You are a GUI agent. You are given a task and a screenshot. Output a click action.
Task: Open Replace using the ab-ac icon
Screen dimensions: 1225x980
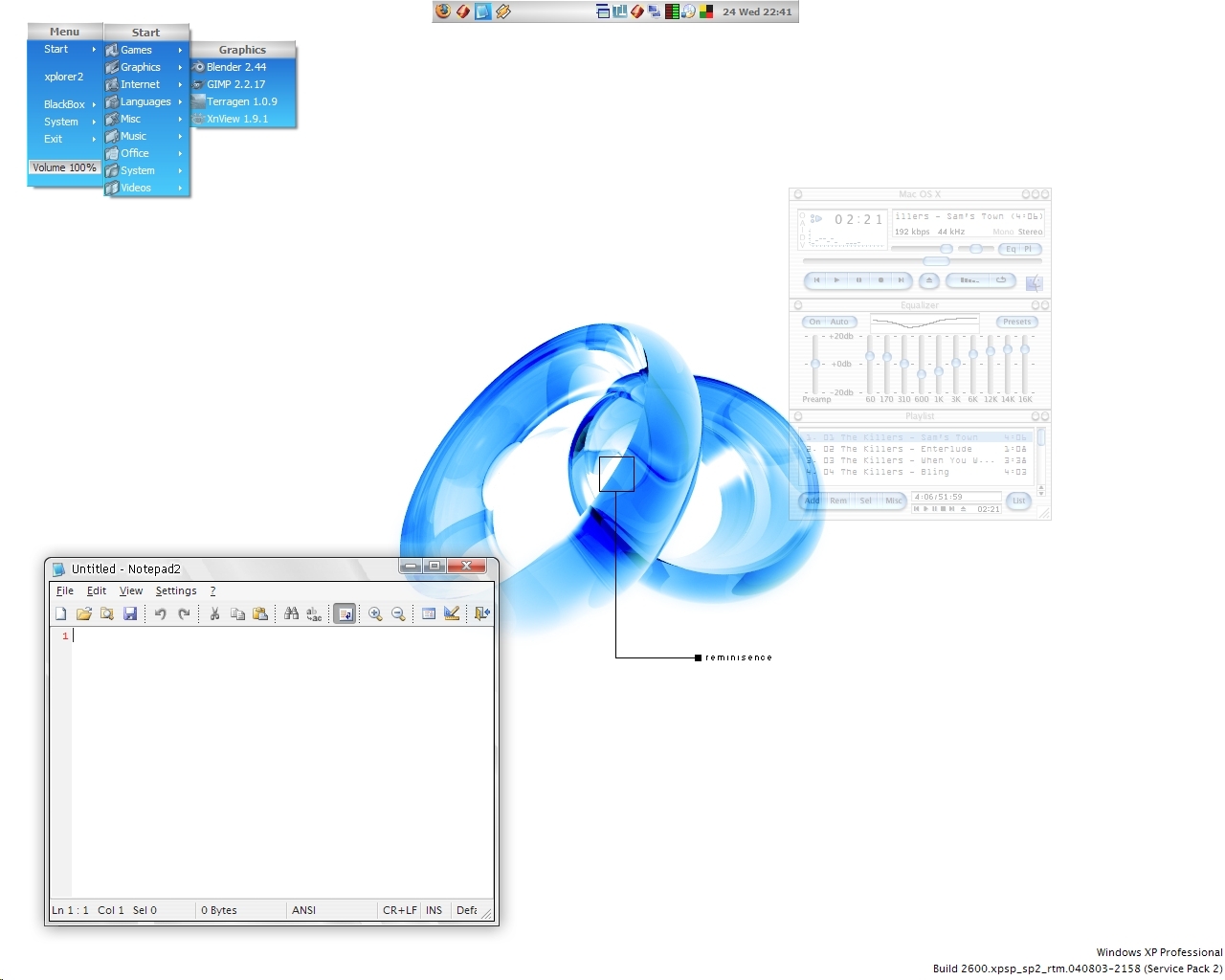point(314,613)
